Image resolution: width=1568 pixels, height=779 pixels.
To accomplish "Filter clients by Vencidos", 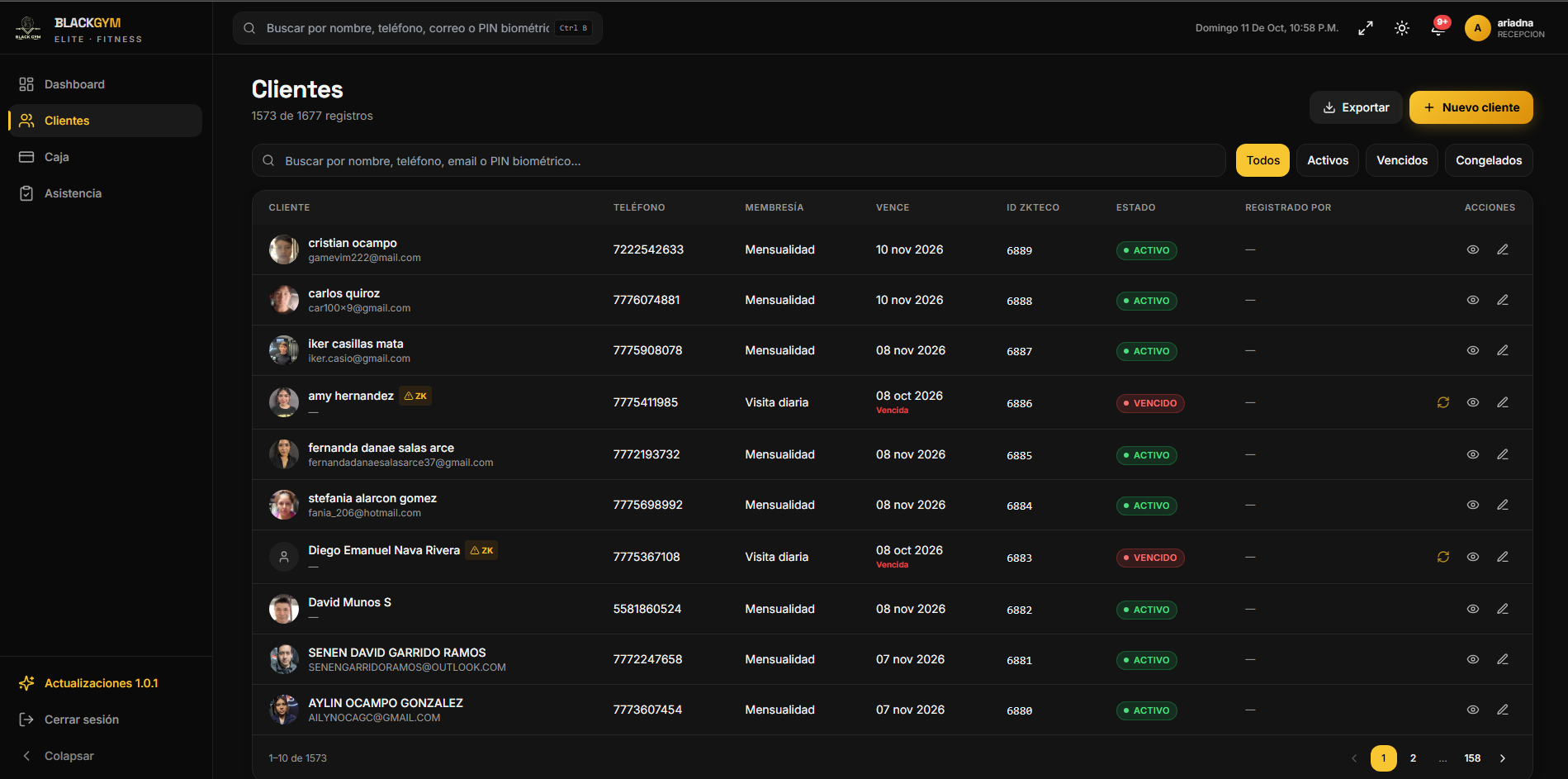I will click(x=1402, y=160).
